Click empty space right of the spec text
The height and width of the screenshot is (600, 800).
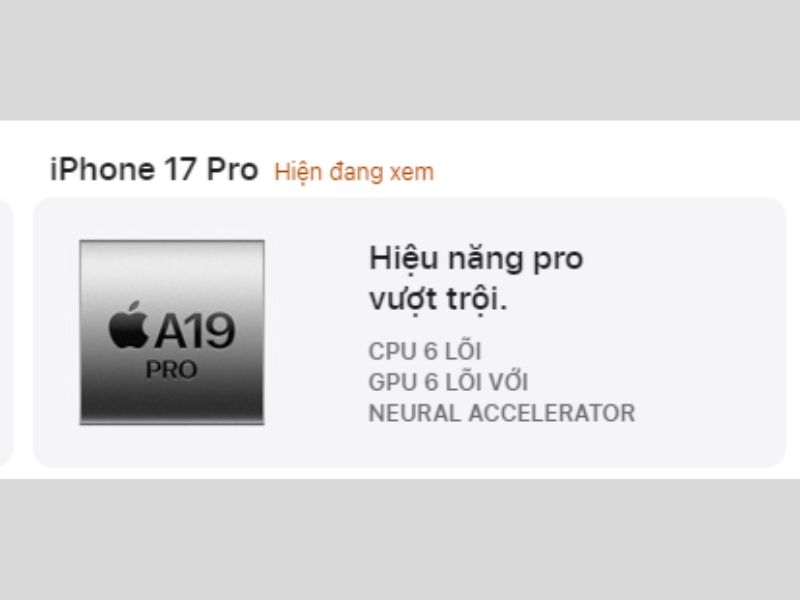[709, 383]
